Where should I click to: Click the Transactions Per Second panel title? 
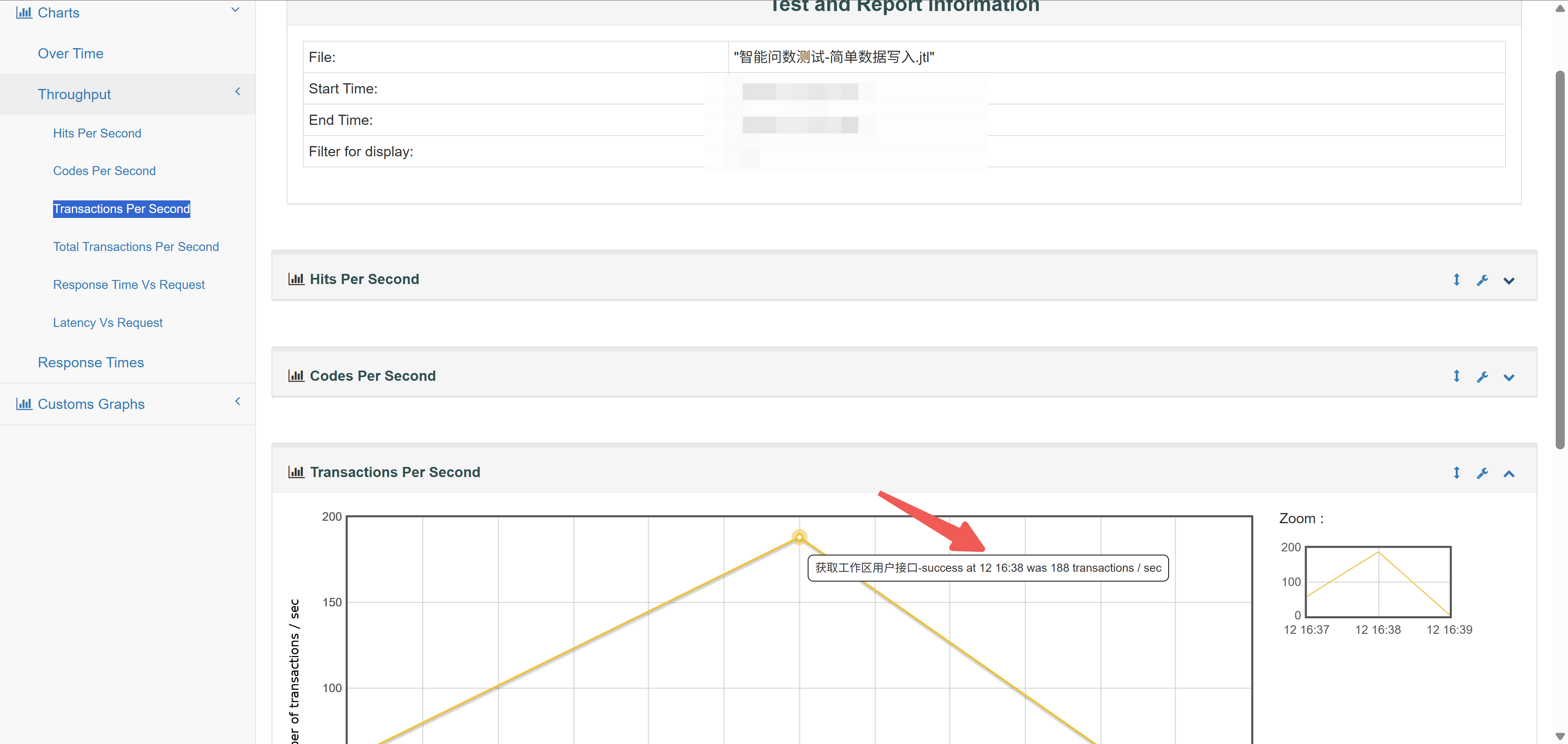[x=395, y=472]
